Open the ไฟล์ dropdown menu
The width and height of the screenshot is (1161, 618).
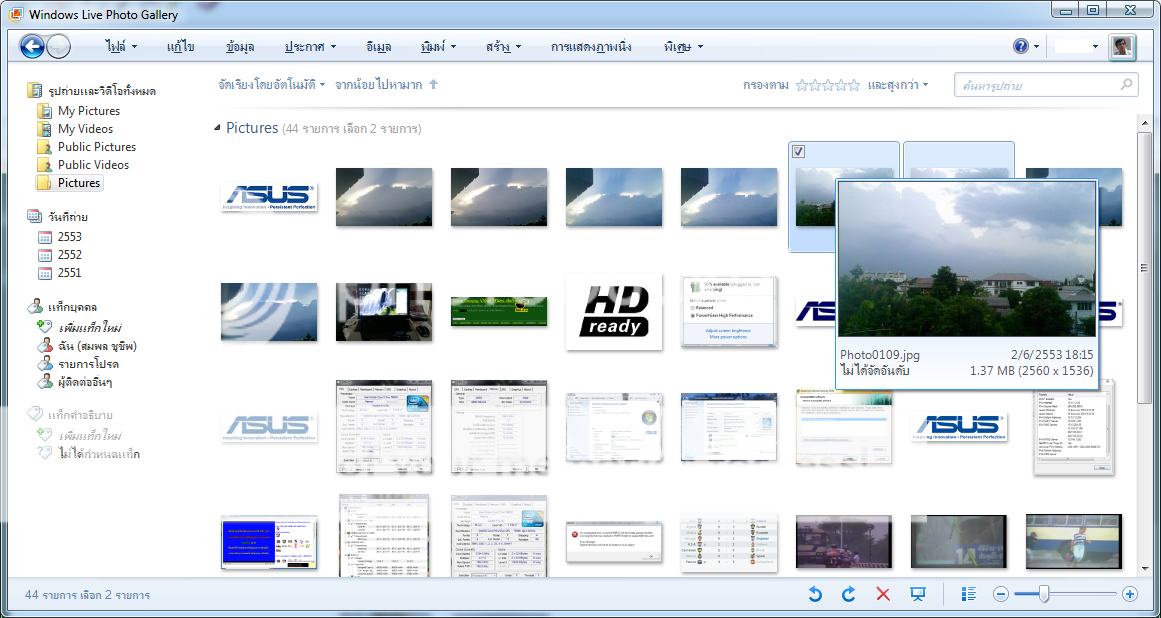click(x=121, y=47)
